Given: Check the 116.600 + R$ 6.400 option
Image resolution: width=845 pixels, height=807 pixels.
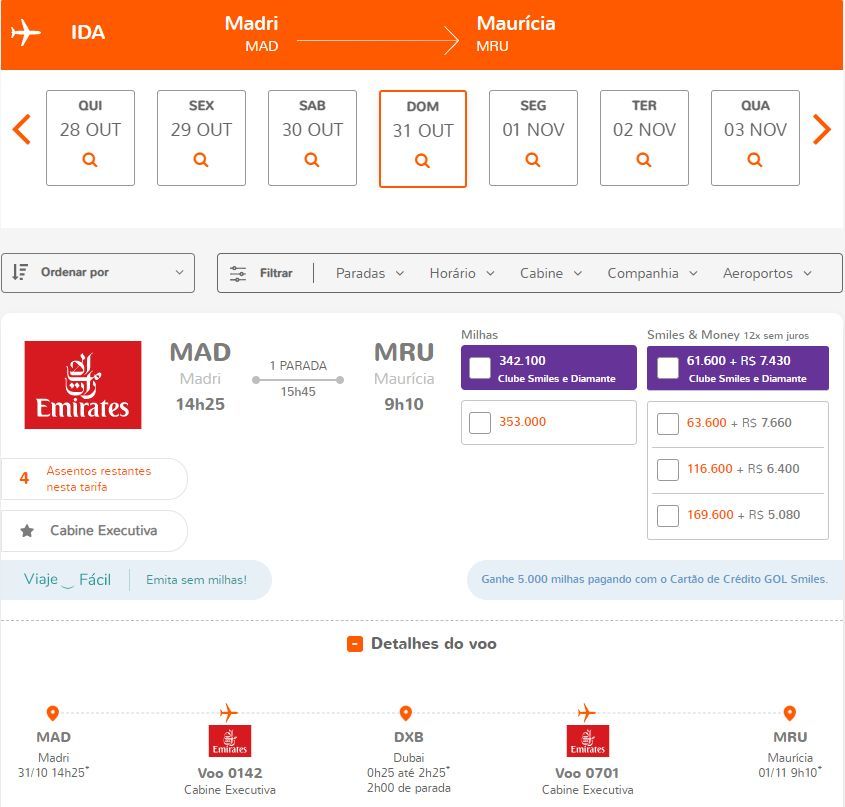Looking at the screenshot, I should click(668, 470).
